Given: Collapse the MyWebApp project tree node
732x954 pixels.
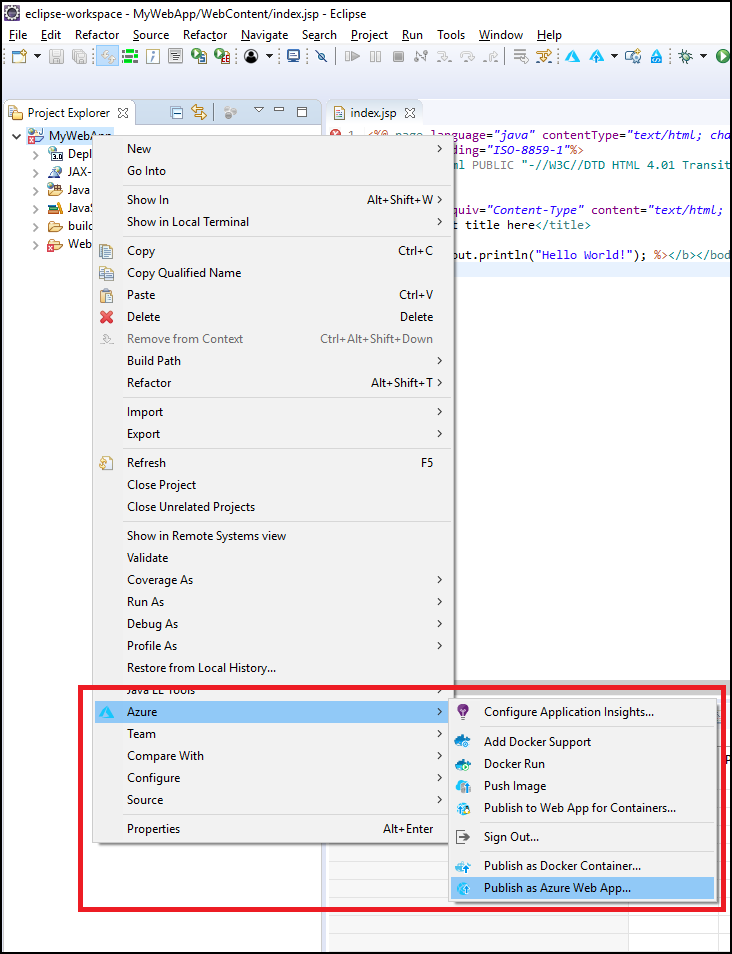Looking at the screenshot, I should (x=16, y=136).
